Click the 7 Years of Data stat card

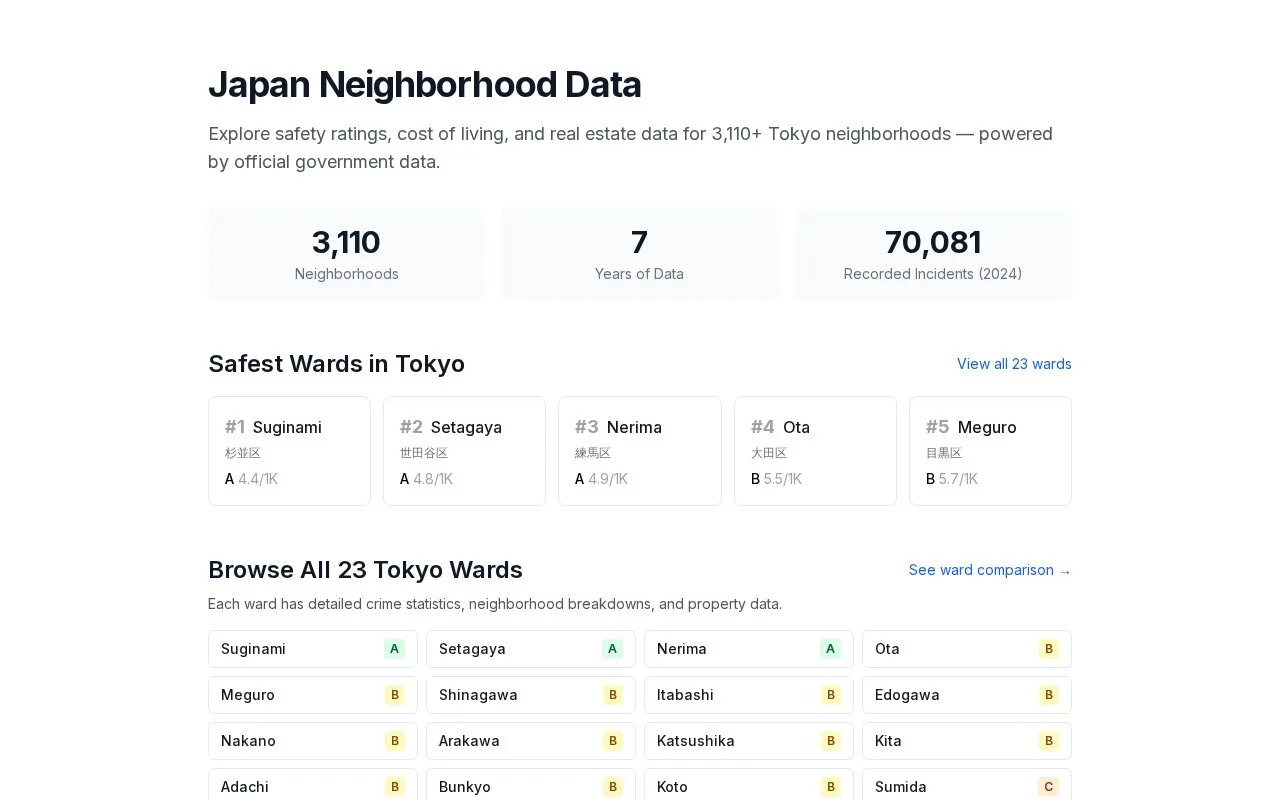point(640,254)
